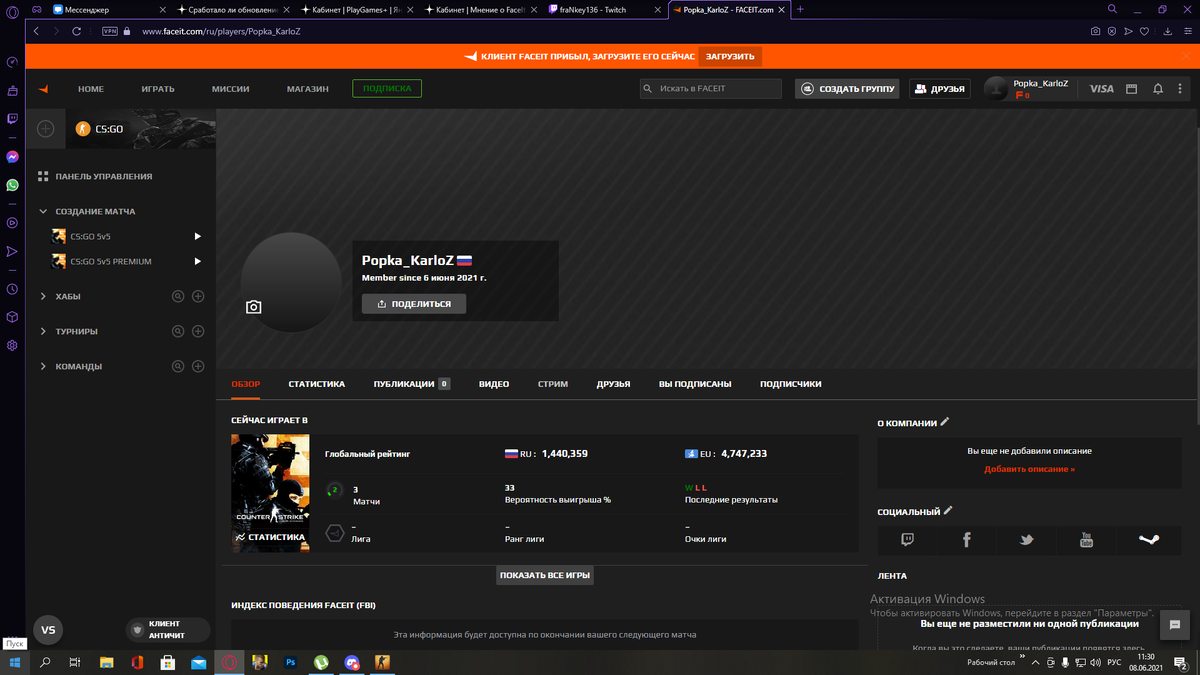Open History clock icon in Opera sidebar

(12, 289)
